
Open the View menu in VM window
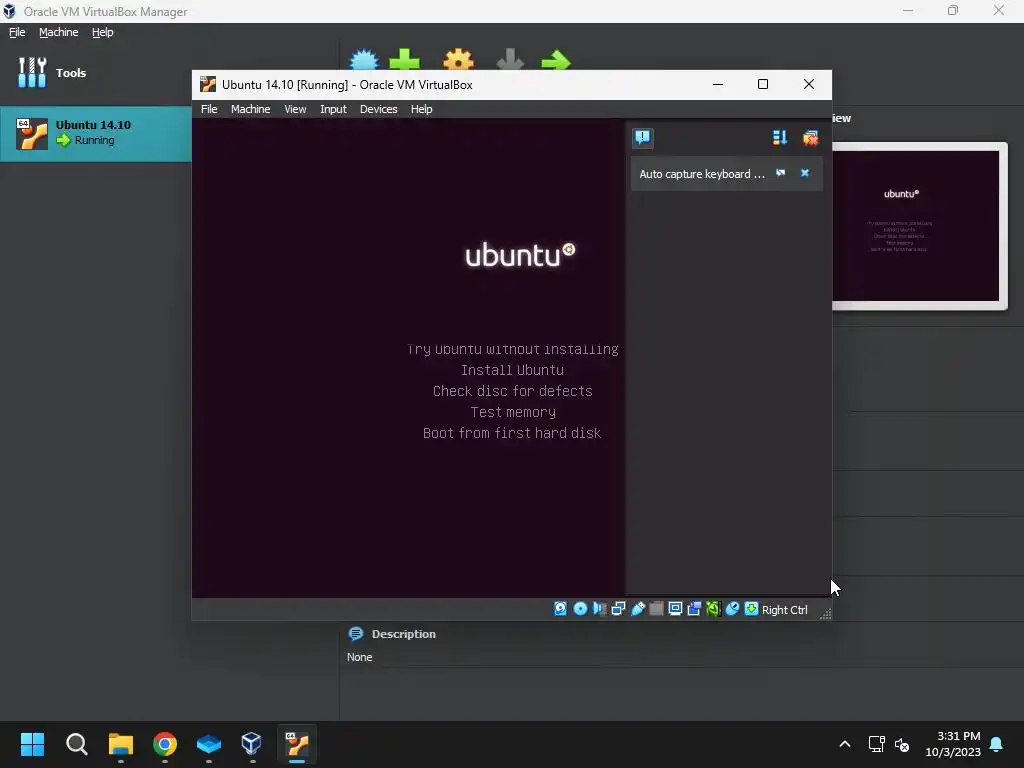point(295,109)
